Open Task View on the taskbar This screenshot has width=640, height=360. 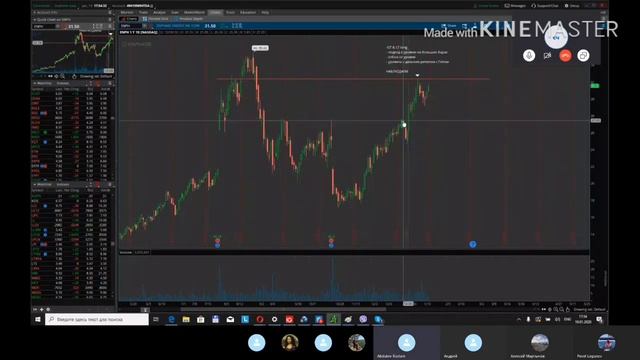point(156,319)
